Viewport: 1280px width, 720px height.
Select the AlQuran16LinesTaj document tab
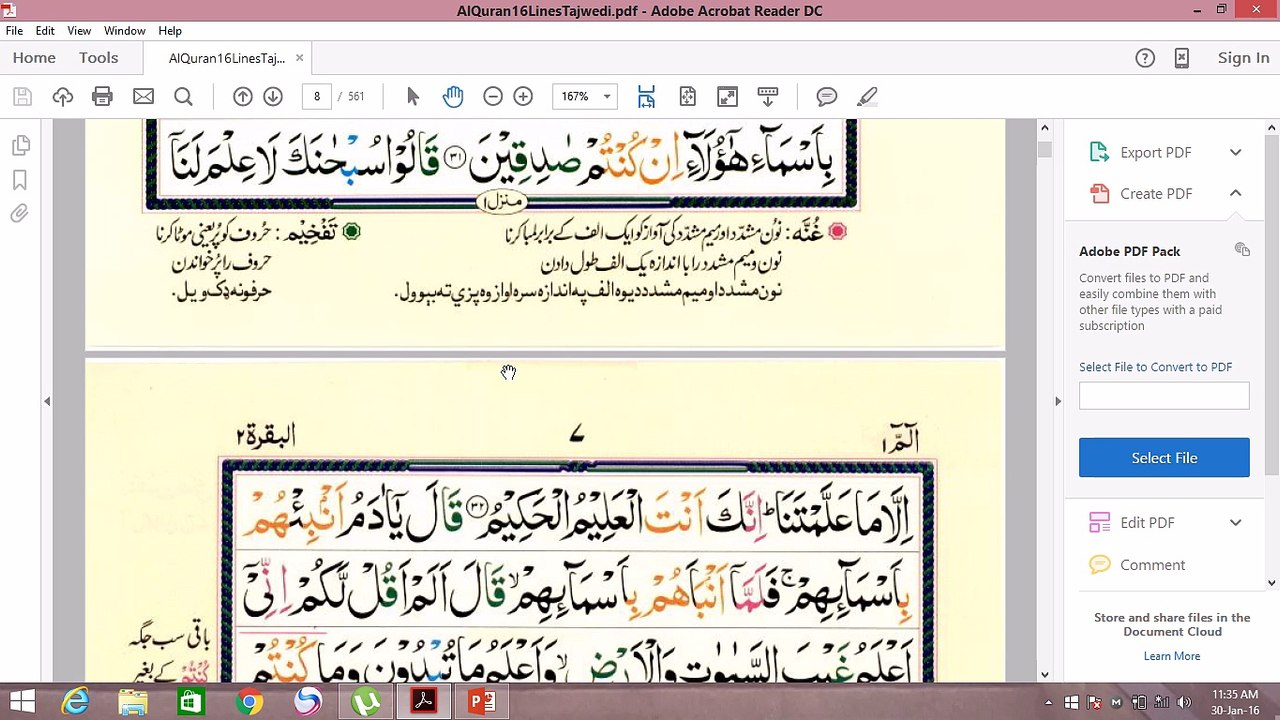tap(227, 58)
